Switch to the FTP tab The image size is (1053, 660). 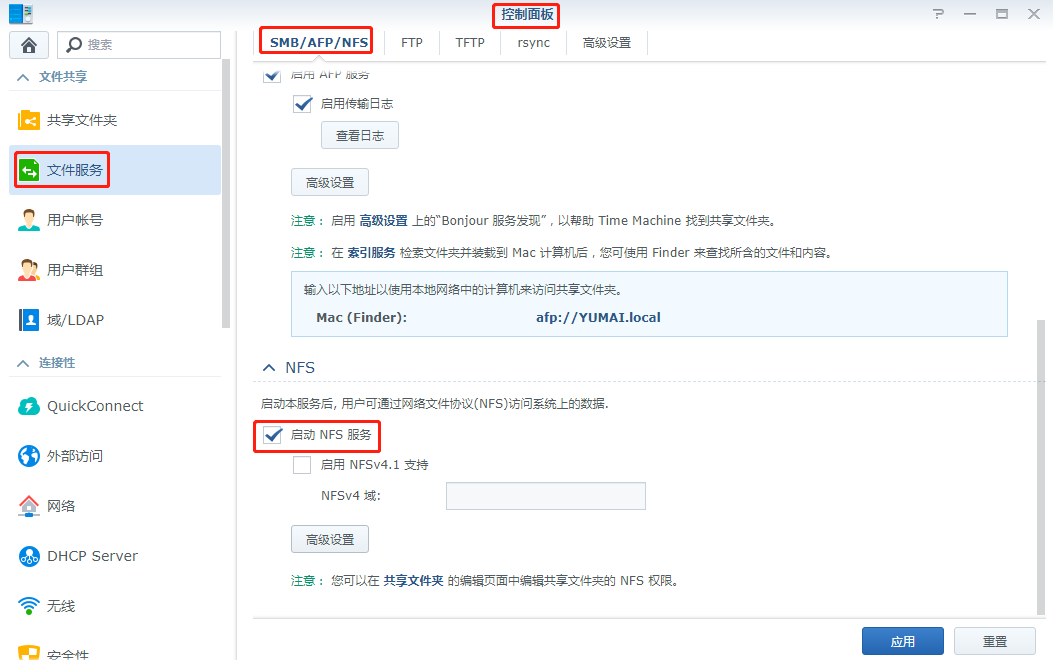(411, 43)
